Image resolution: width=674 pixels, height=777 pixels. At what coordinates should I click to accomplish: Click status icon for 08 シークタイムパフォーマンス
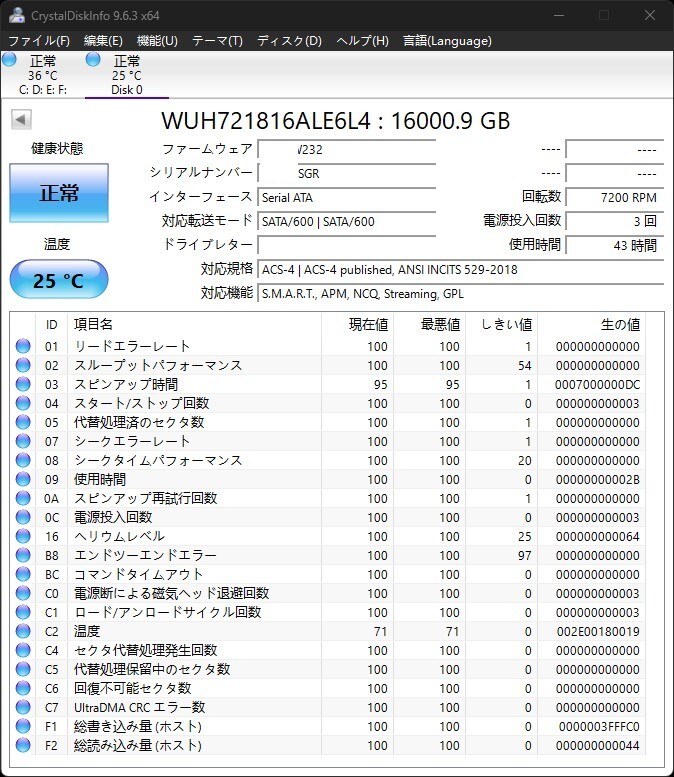pyautogui.click(x=23, y=460)
